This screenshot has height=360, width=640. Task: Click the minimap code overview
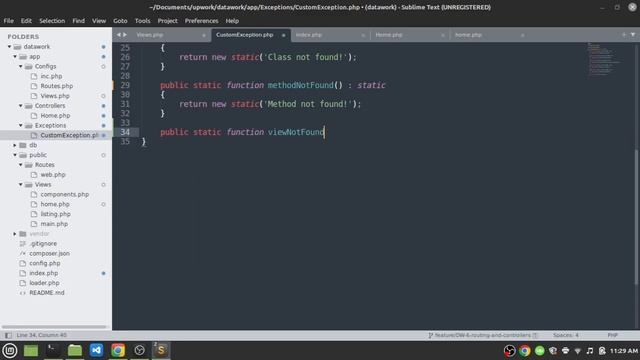point(604,59)
